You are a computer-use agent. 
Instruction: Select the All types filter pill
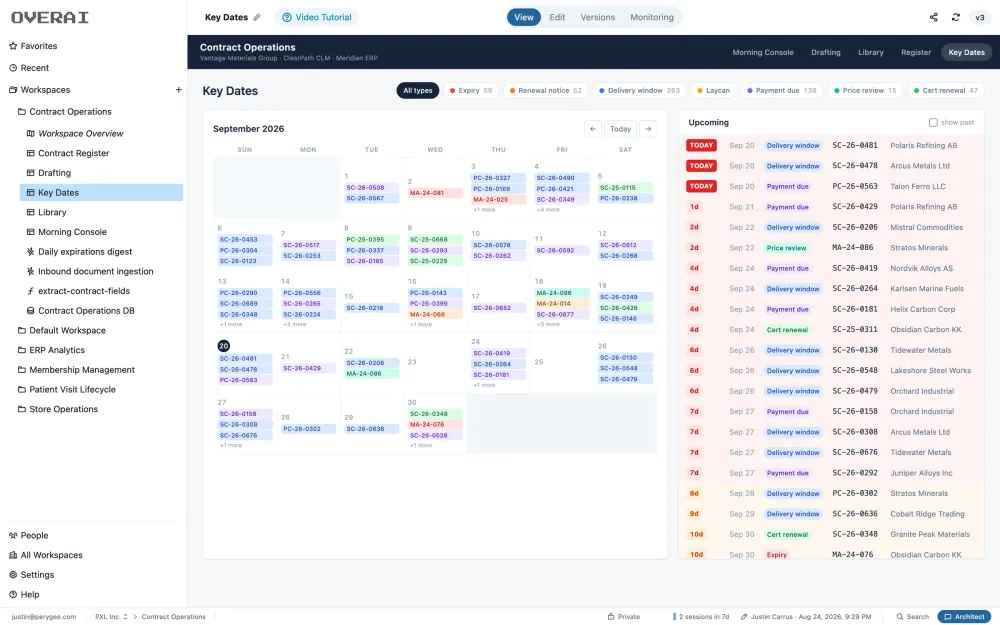[x=418, y=91]
